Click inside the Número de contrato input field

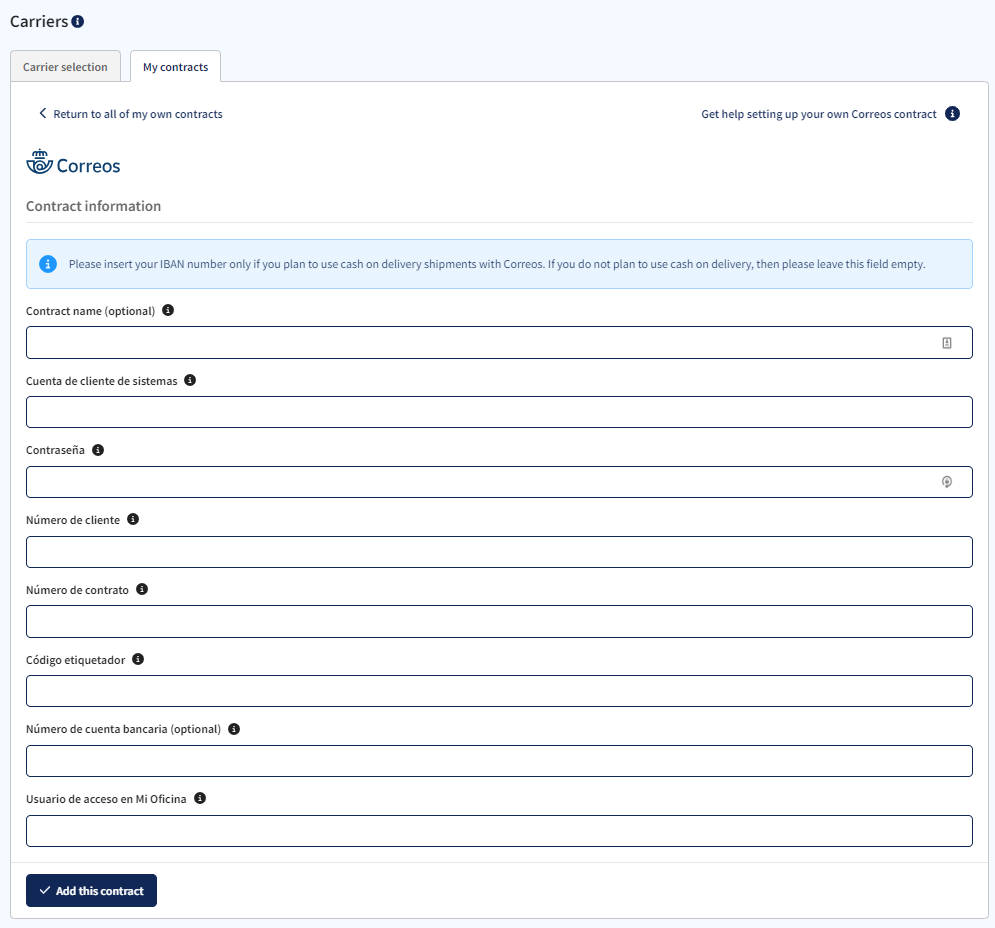tap(499, 621)
